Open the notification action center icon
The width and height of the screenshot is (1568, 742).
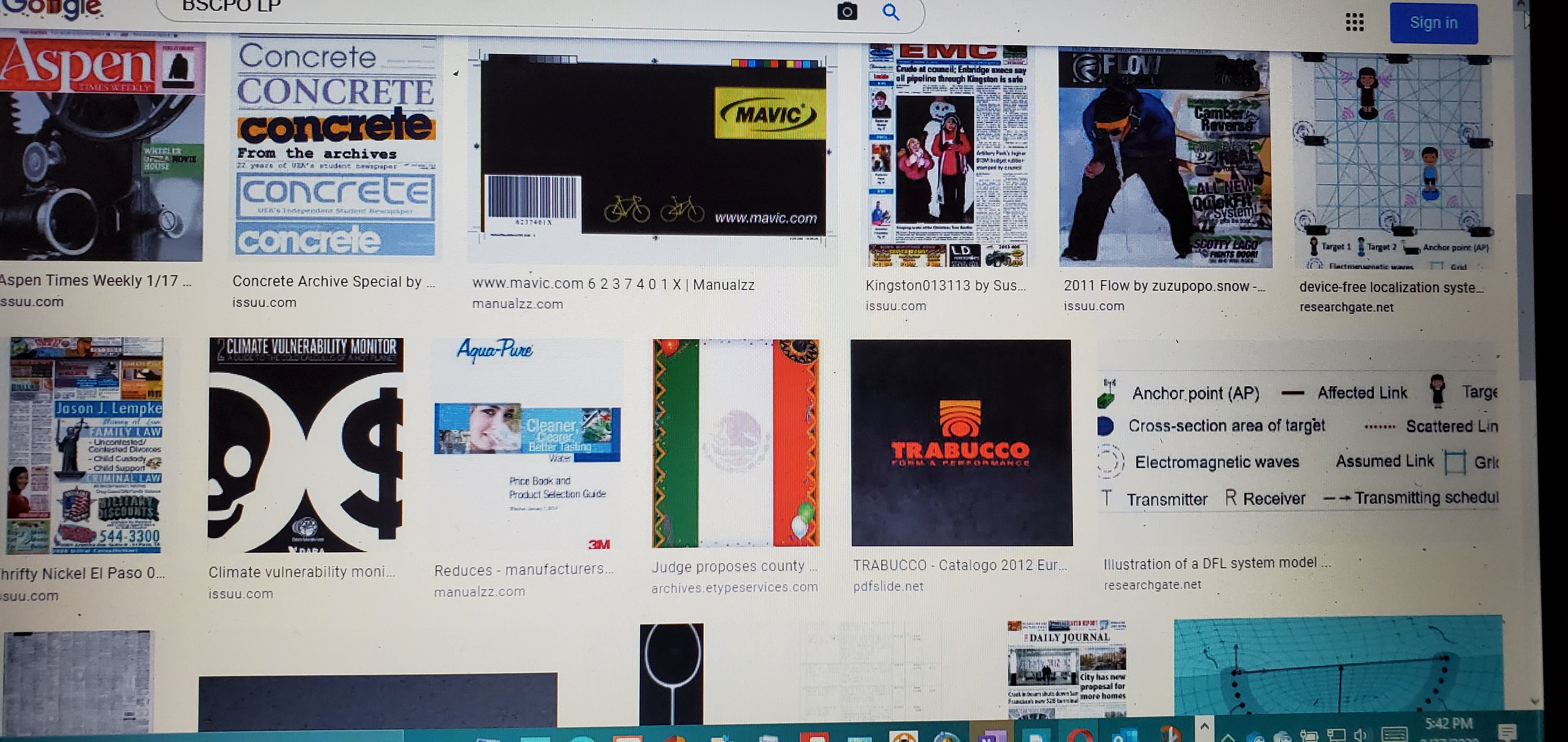pyautogui.click(x=1507, y=732)
